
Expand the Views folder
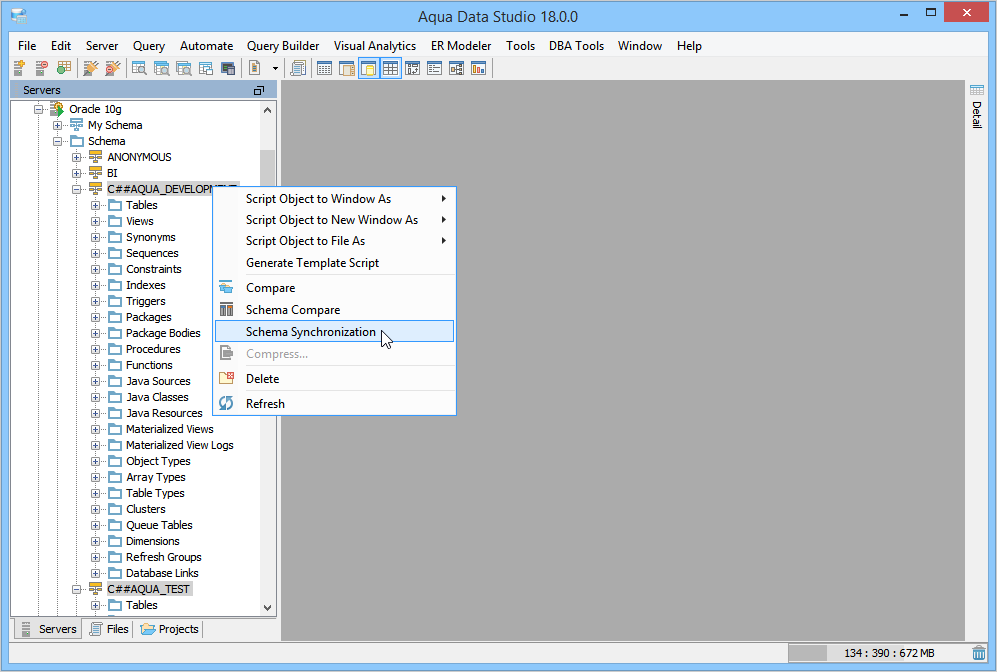tap(95, 221)
